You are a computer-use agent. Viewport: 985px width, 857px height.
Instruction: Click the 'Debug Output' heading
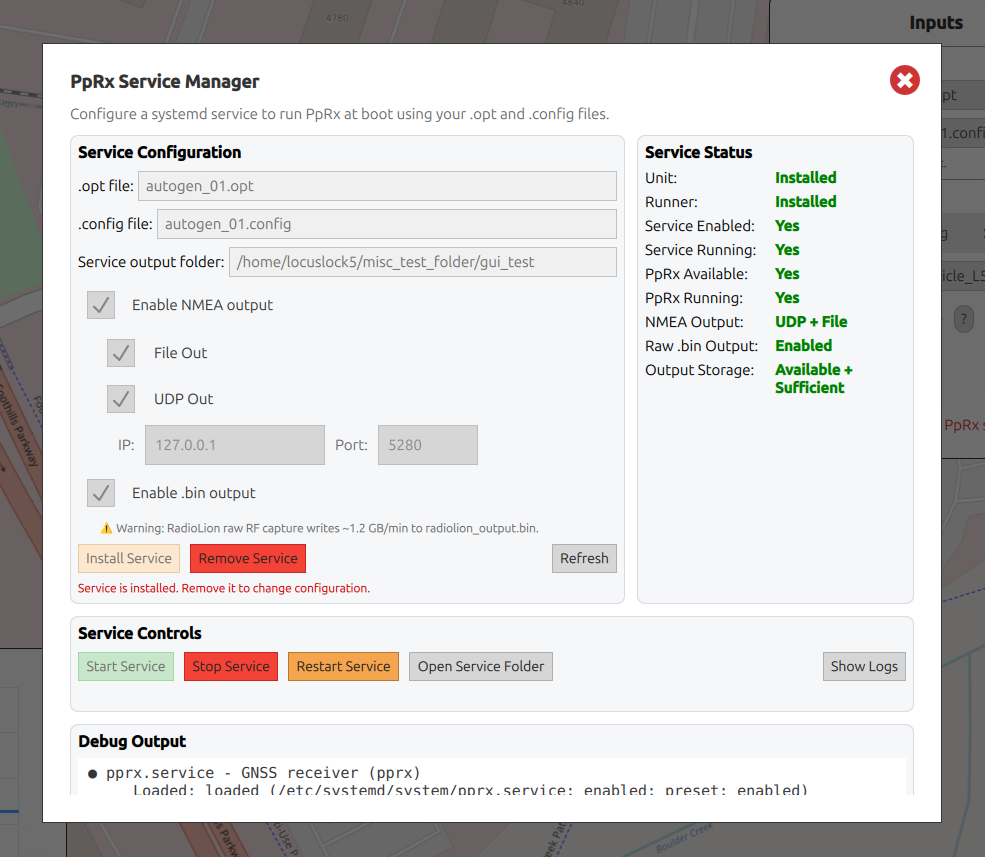pos(132,742)
